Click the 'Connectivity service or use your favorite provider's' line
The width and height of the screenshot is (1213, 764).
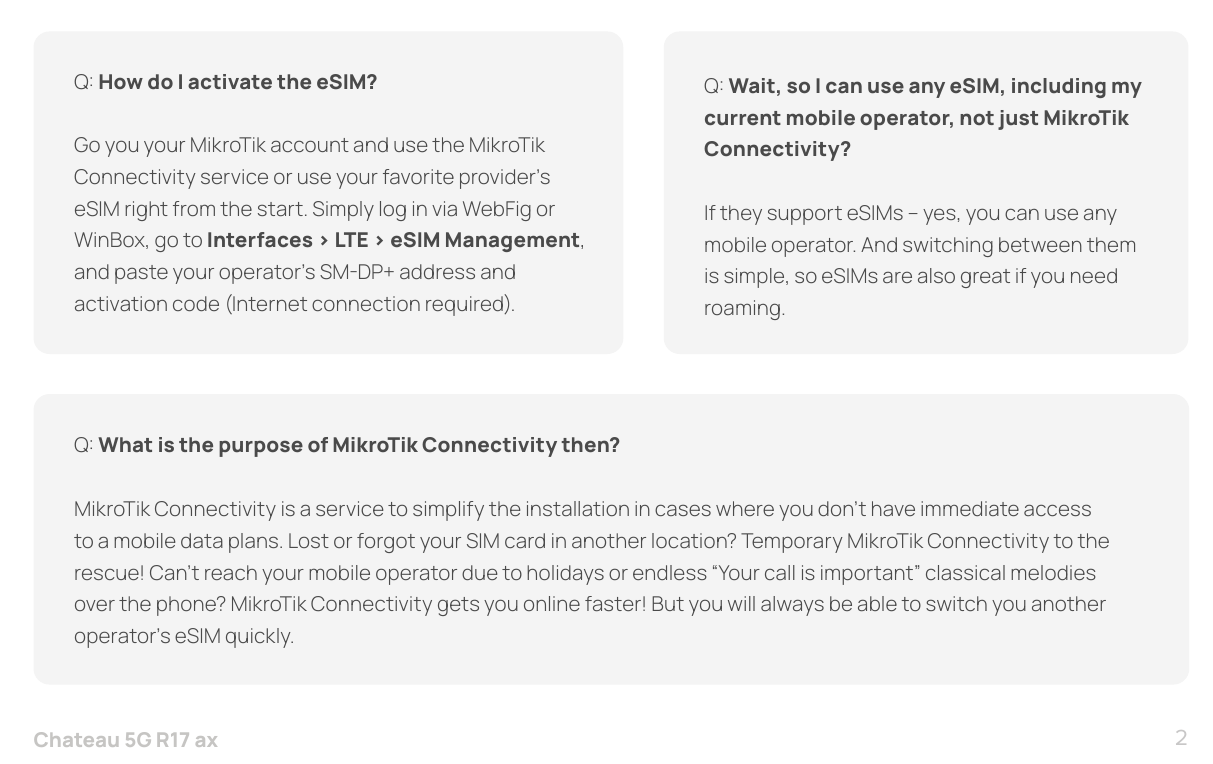click(x=312, y=177)
